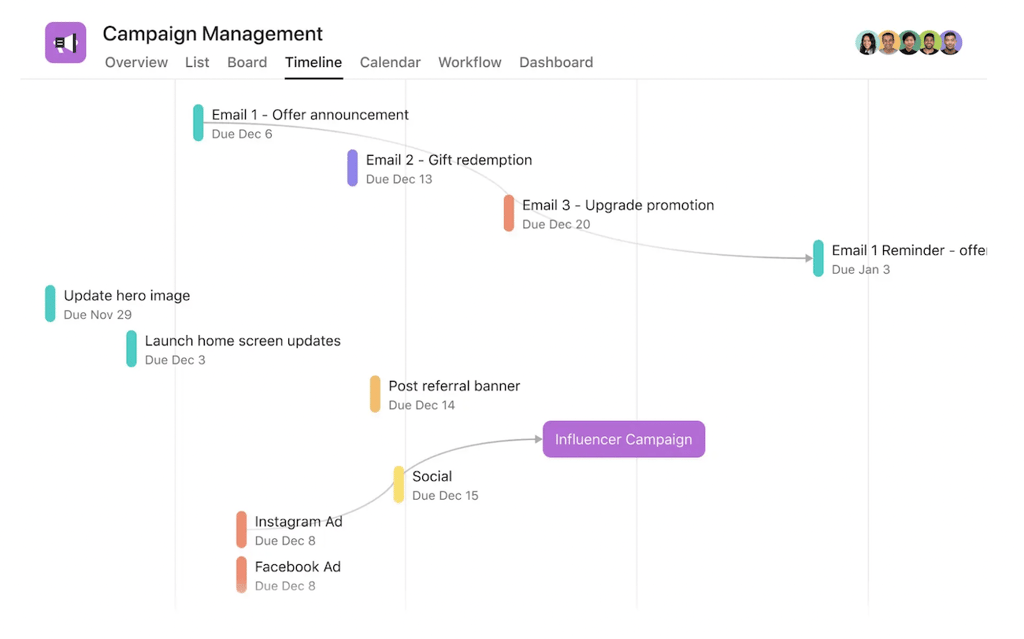Select the last member avatar on the right
Viewport: 1024px width, 639px height.
coord(950,42)
